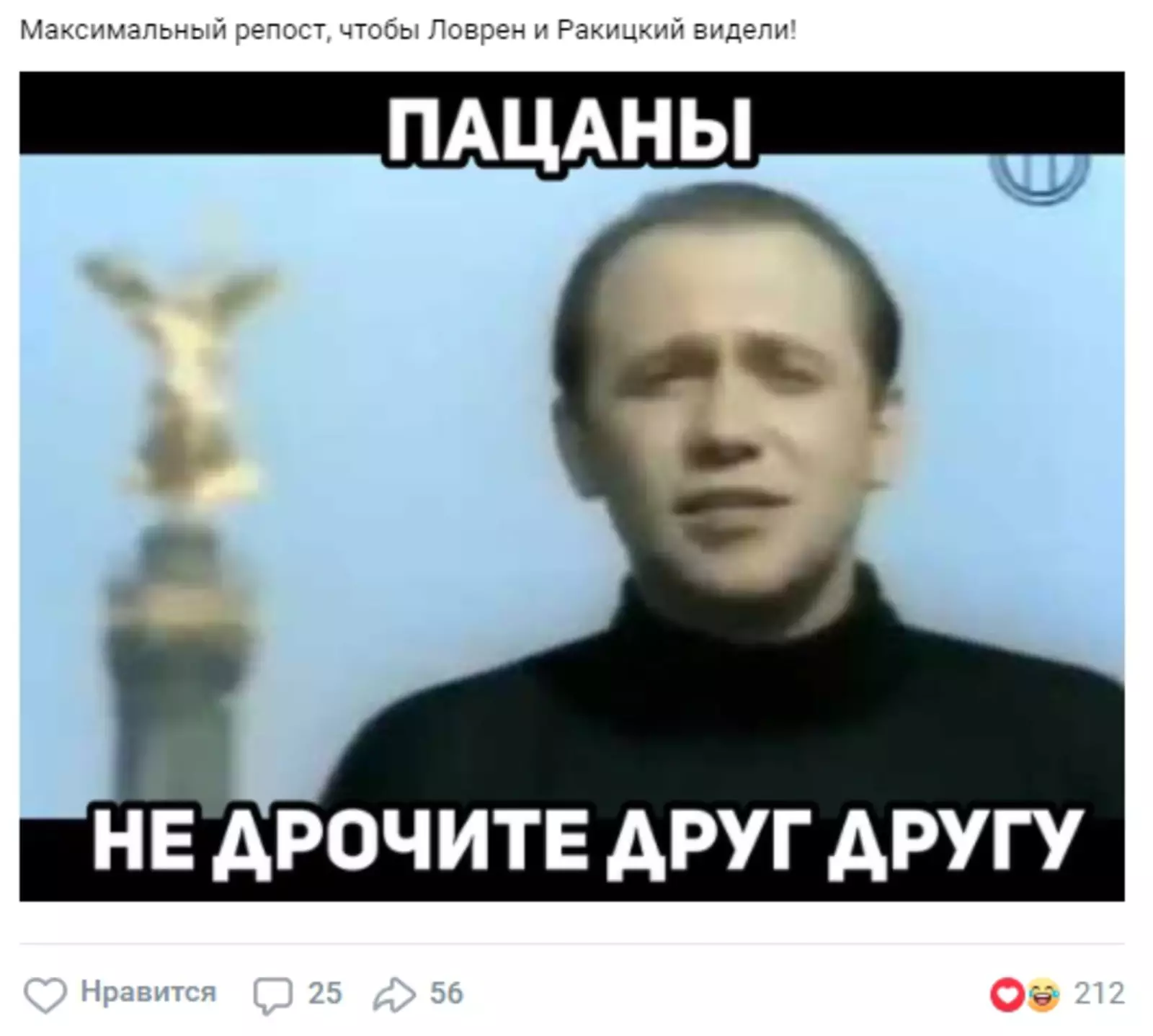Click the heart like icon

(x=45, y=995)
